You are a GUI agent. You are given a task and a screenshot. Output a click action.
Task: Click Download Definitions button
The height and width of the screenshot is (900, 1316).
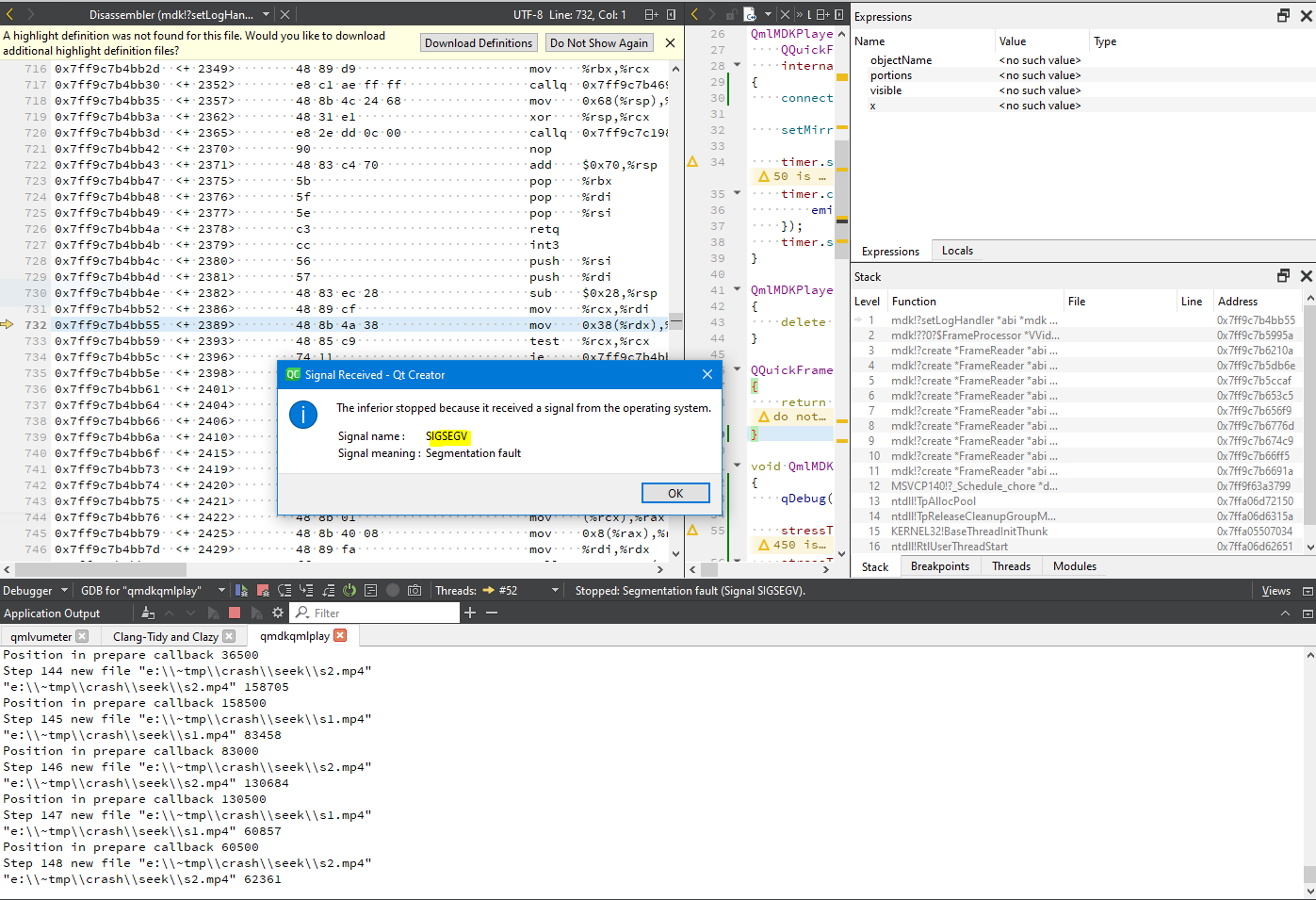[479, 42]
